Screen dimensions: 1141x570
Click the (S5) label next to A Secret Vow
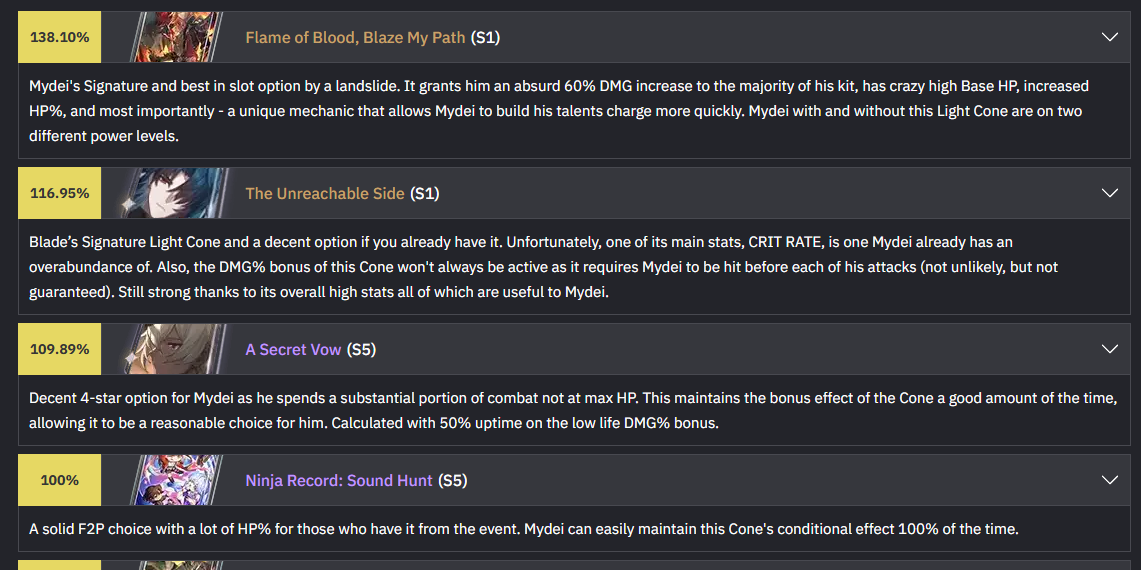point(362,349)
